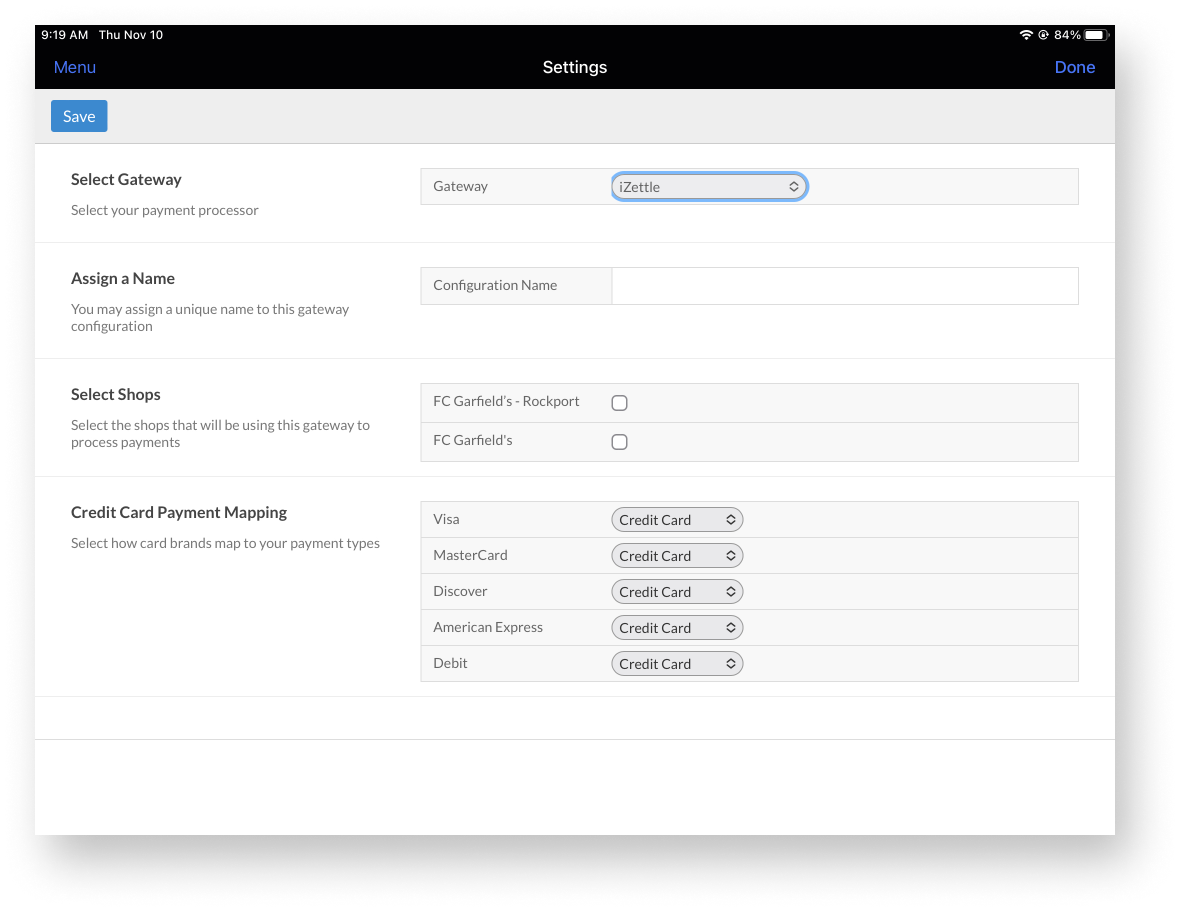Open the Debit payment type dropdown
This screenshot has height=910, width=1180.
pos(677,664)
